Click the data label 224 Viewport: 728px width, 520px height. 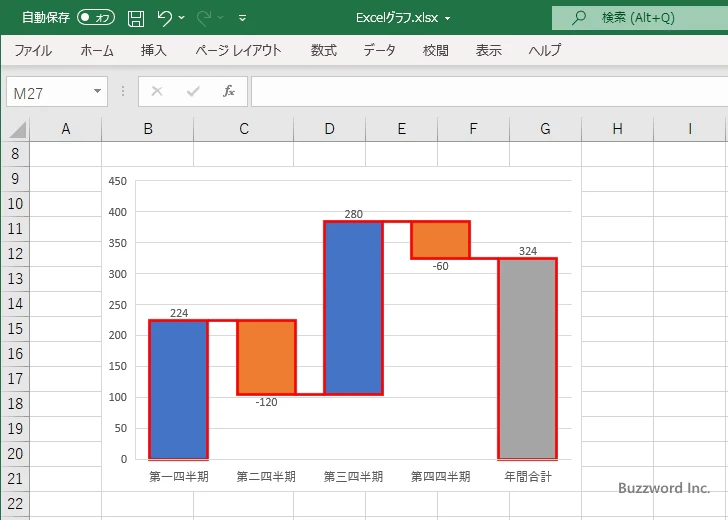[179, 313]
